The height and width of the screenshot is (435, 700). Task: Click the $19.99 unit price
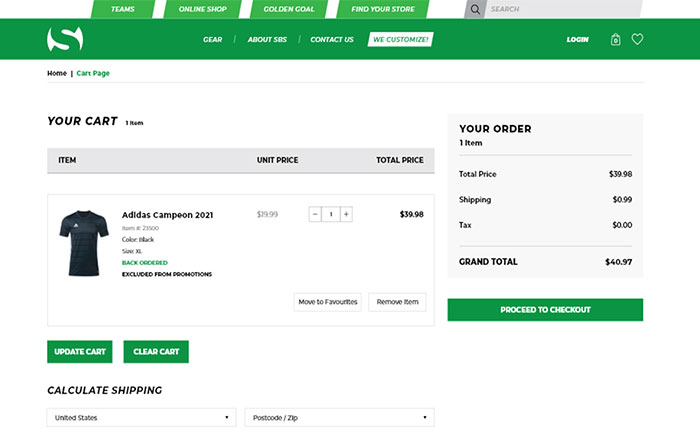(x=267, y=214)
